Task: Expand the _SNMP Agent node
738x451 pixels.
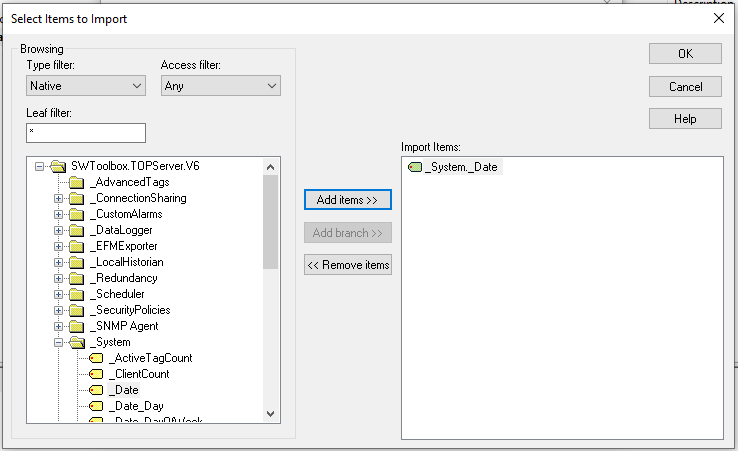Action: (58, 326)
